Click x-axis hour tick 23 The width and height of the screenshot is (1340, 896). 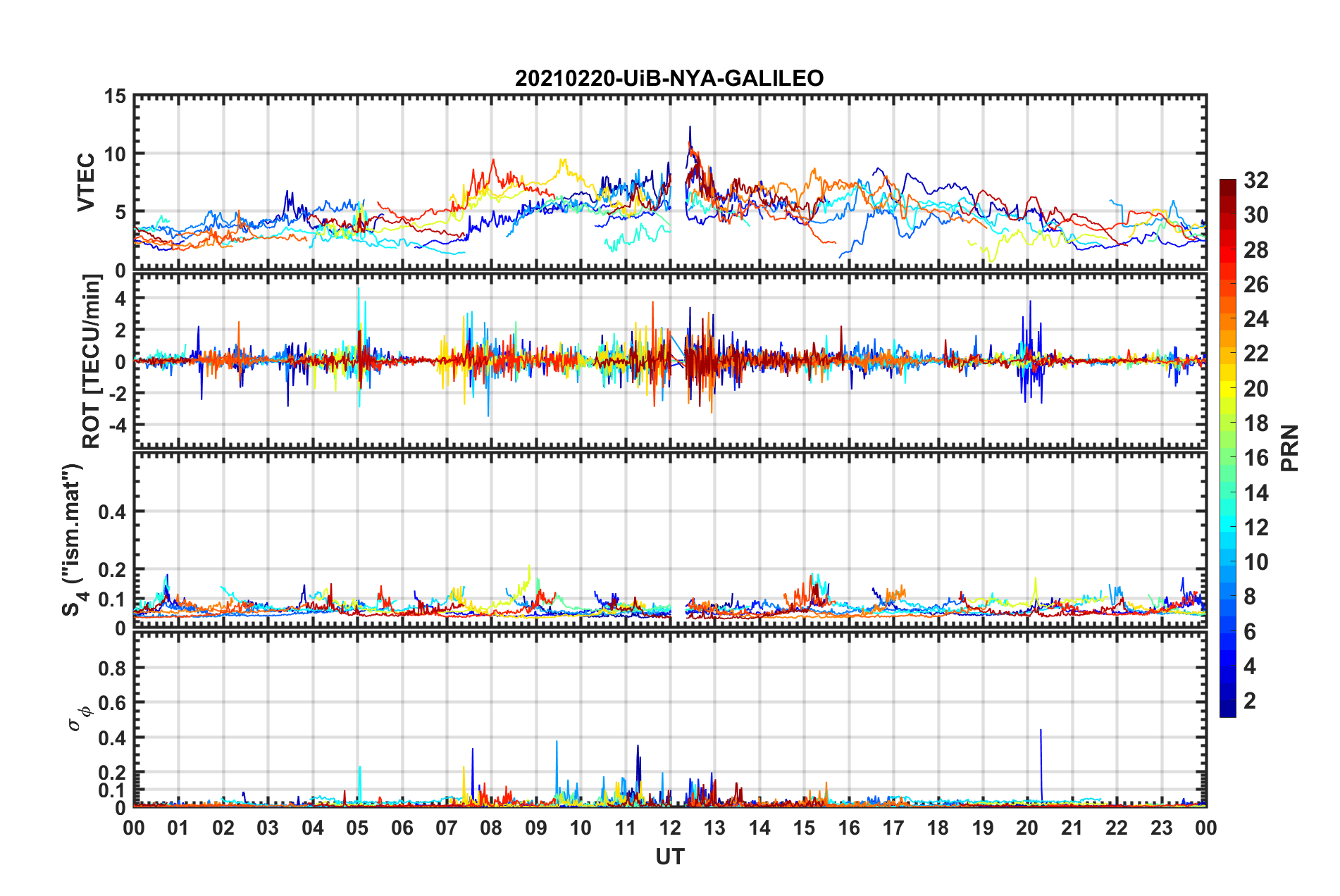(1162, 828)
